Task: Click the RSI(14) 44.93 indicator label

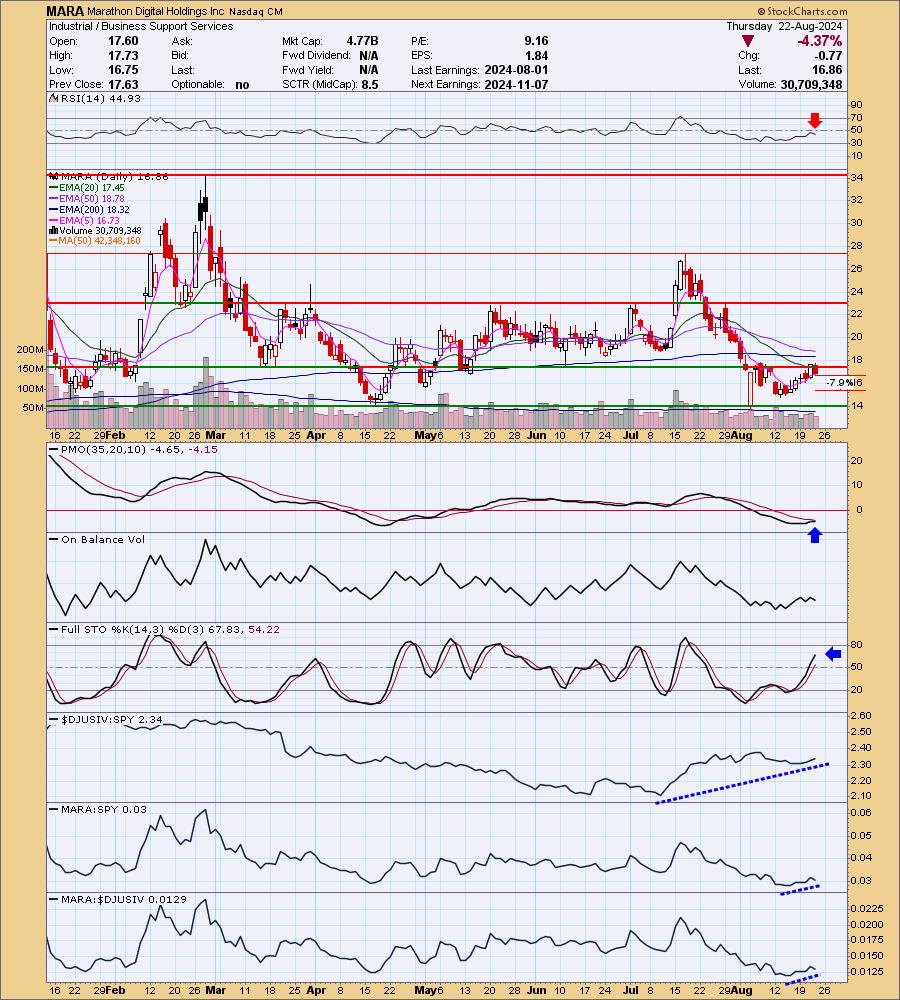Action: [96, 98]
